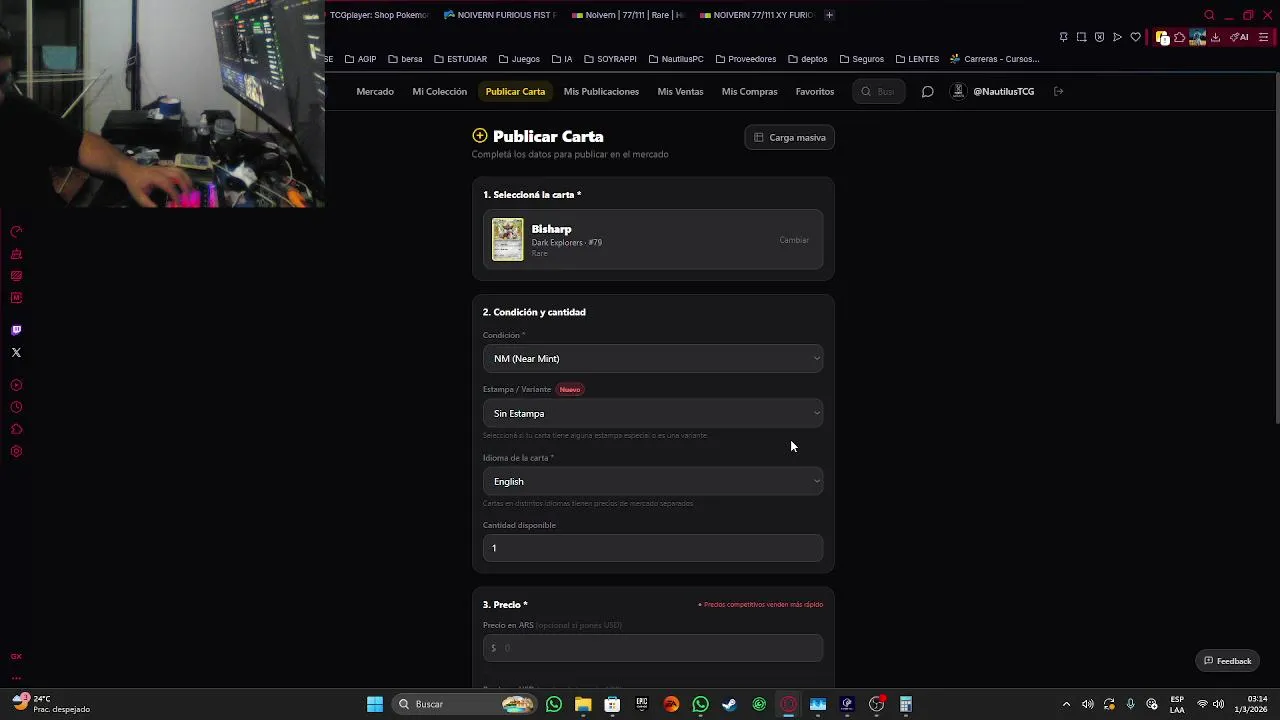This screenshot has height=720, width=1280.
Task: Open the OBS Studio taskbar icon
Action: tap(877, 704)
